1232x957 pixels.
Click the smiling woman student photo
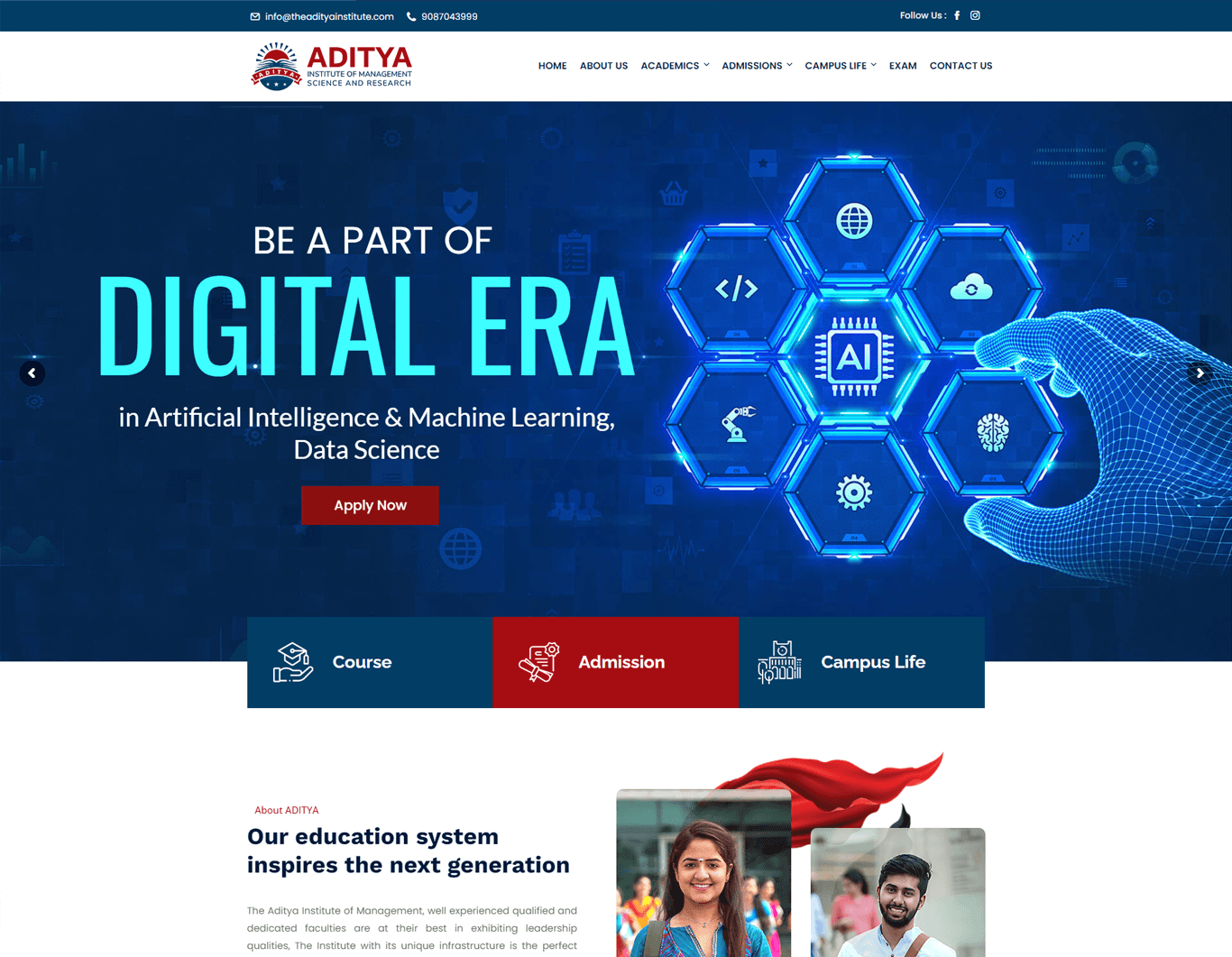(703, 873)
